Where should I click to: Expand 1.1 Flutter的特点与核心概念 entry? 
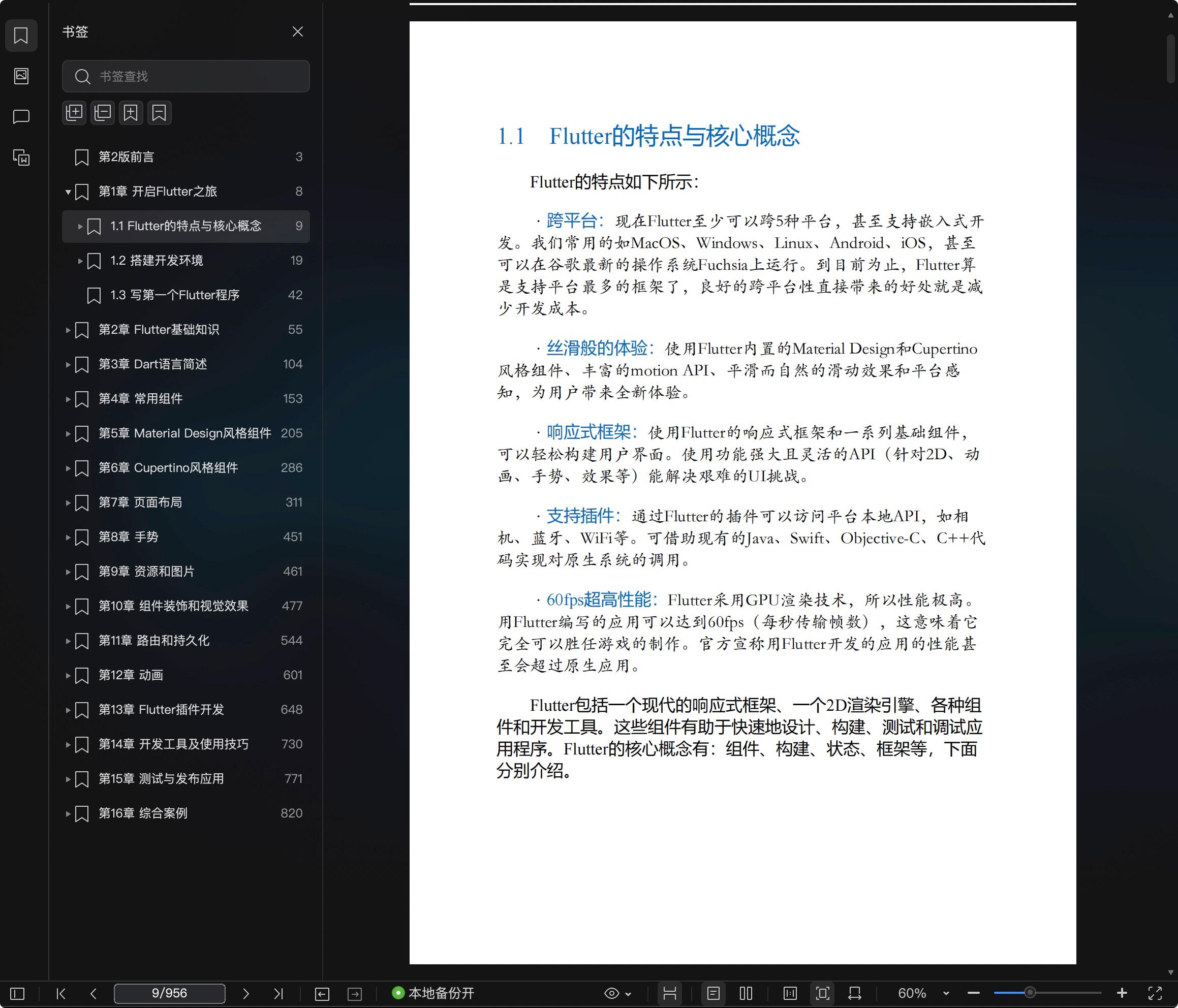click(x=80, y=226)
